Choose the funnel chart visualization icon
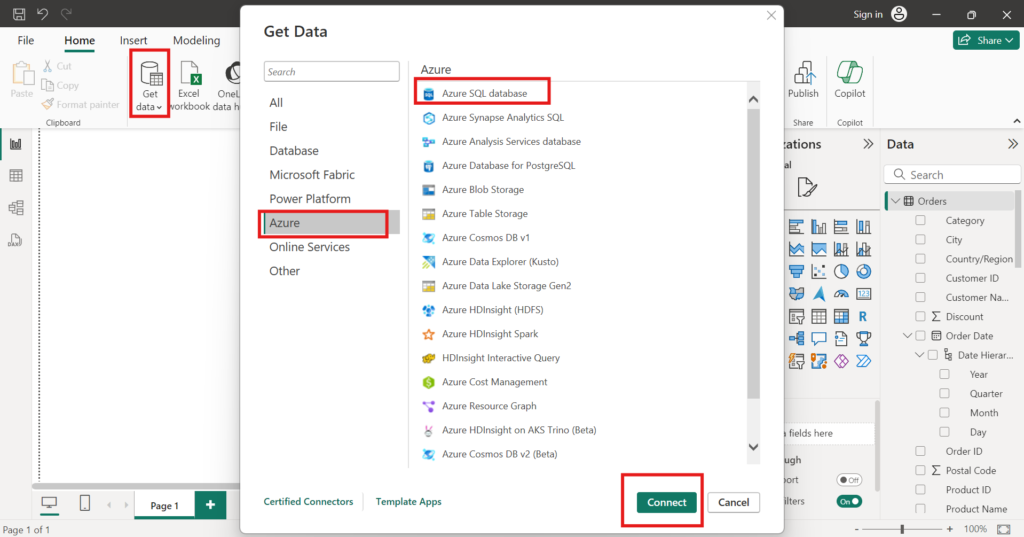 click(796, 271)
